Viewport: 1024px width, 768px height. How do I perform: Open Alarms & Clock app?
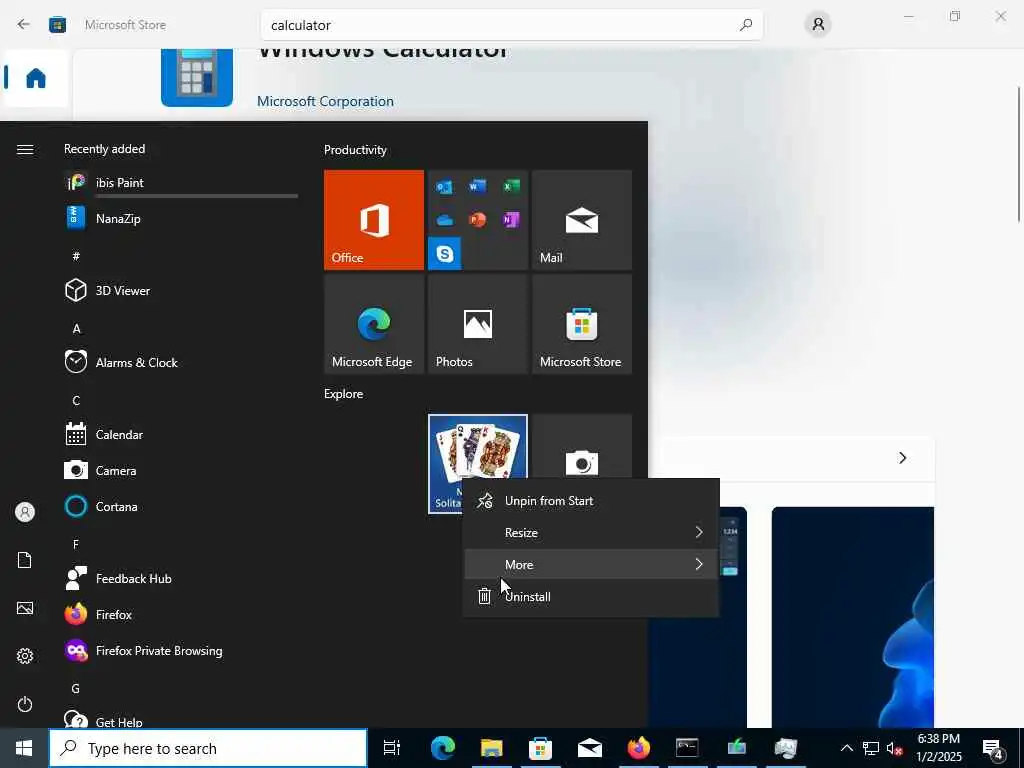tap(181, 362)
